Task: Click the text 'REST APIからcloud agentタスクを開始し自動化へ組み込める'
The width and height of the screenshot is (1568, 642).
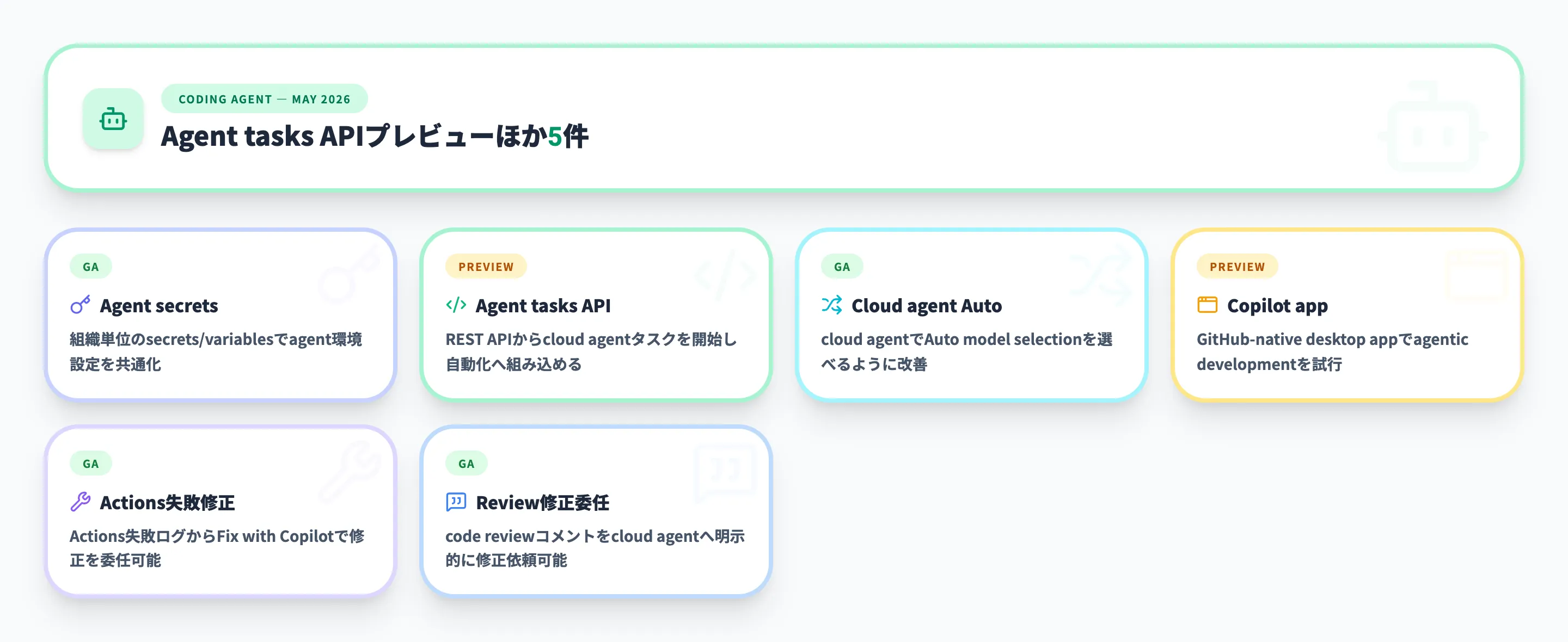Action: pos(590,351)
